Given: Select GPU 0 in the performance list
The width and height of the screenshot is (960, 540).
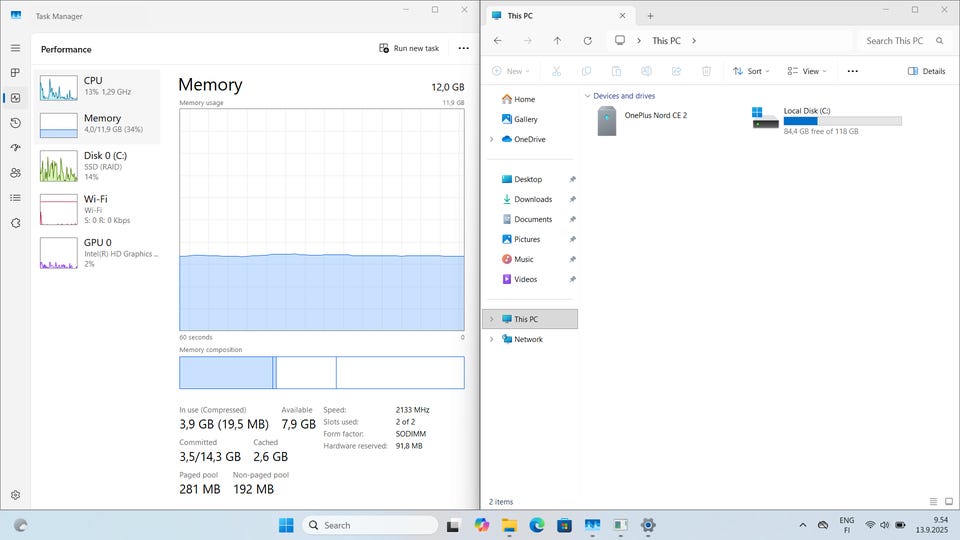Looking at the screenshot, I should coord(98,252).
